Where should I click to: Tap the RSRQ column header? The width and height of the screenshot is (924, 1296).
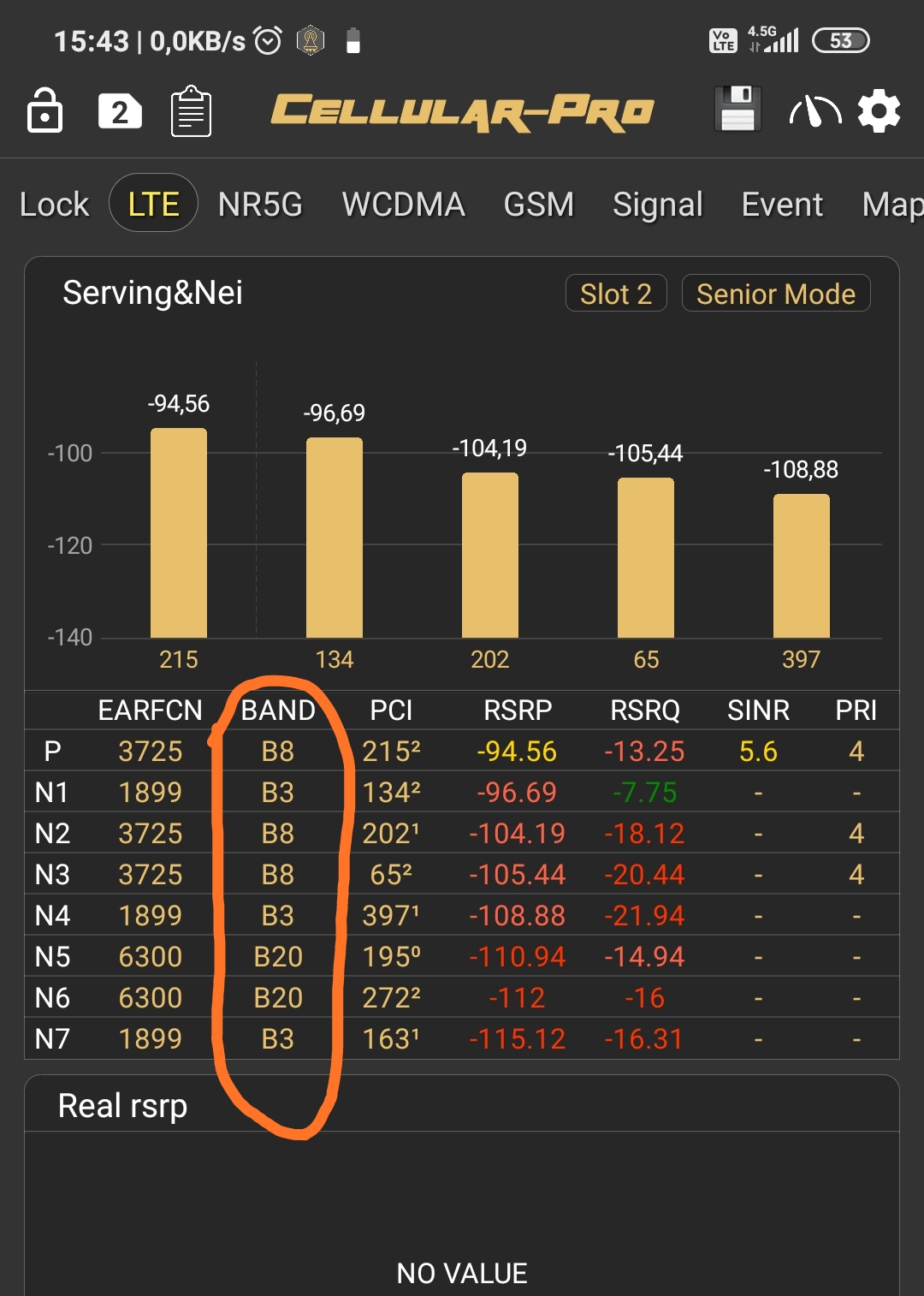(x=645, y=710)
